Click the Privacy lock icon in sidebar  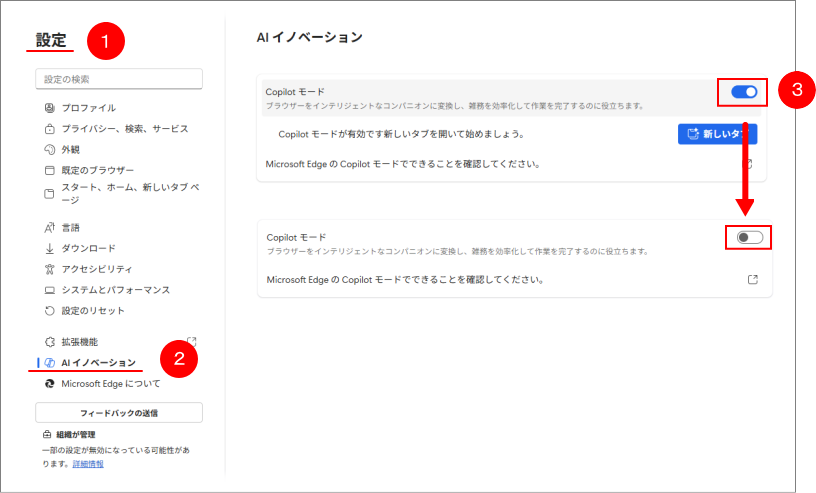tap(49, 129)
